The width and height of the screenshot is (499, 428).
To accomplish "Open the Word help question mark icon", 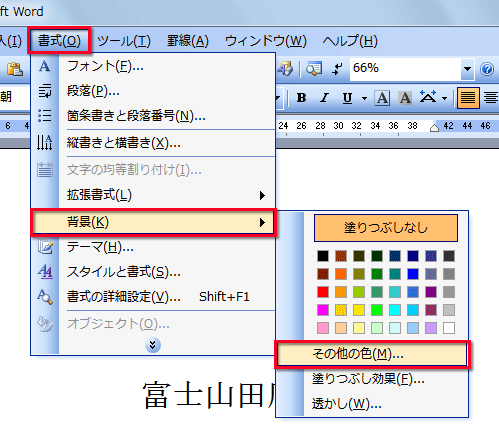I will 487,69.
